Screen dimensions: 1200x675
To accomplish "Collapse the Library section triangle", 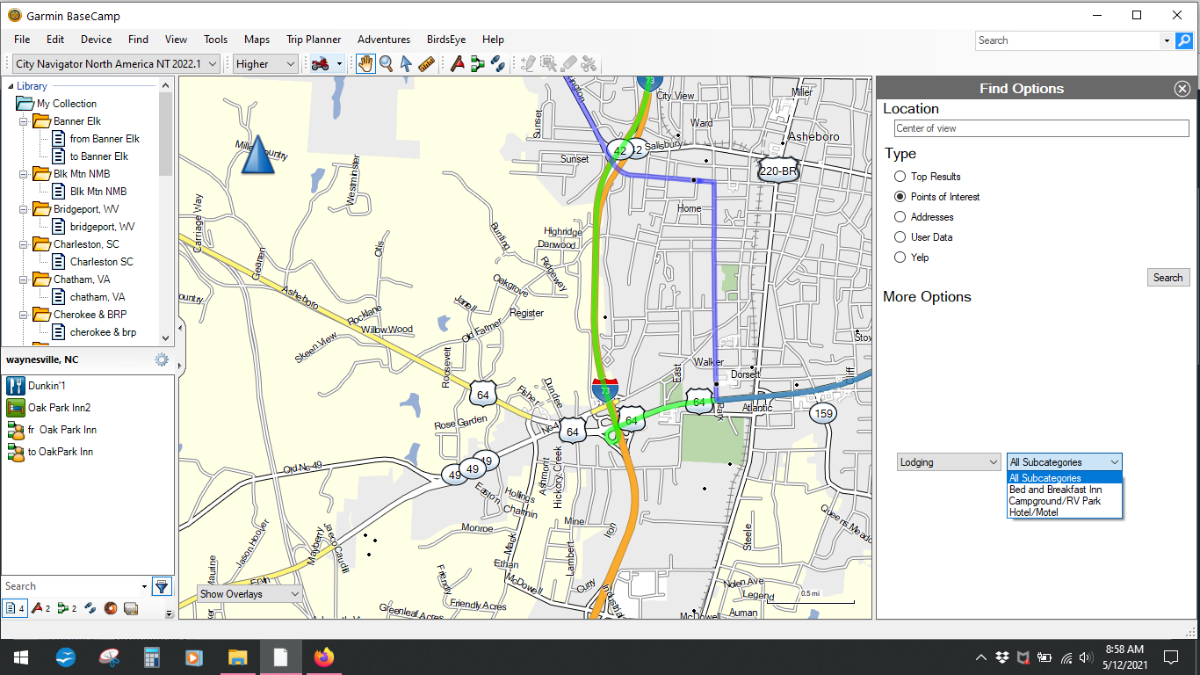I will click(x=10, y=87).
